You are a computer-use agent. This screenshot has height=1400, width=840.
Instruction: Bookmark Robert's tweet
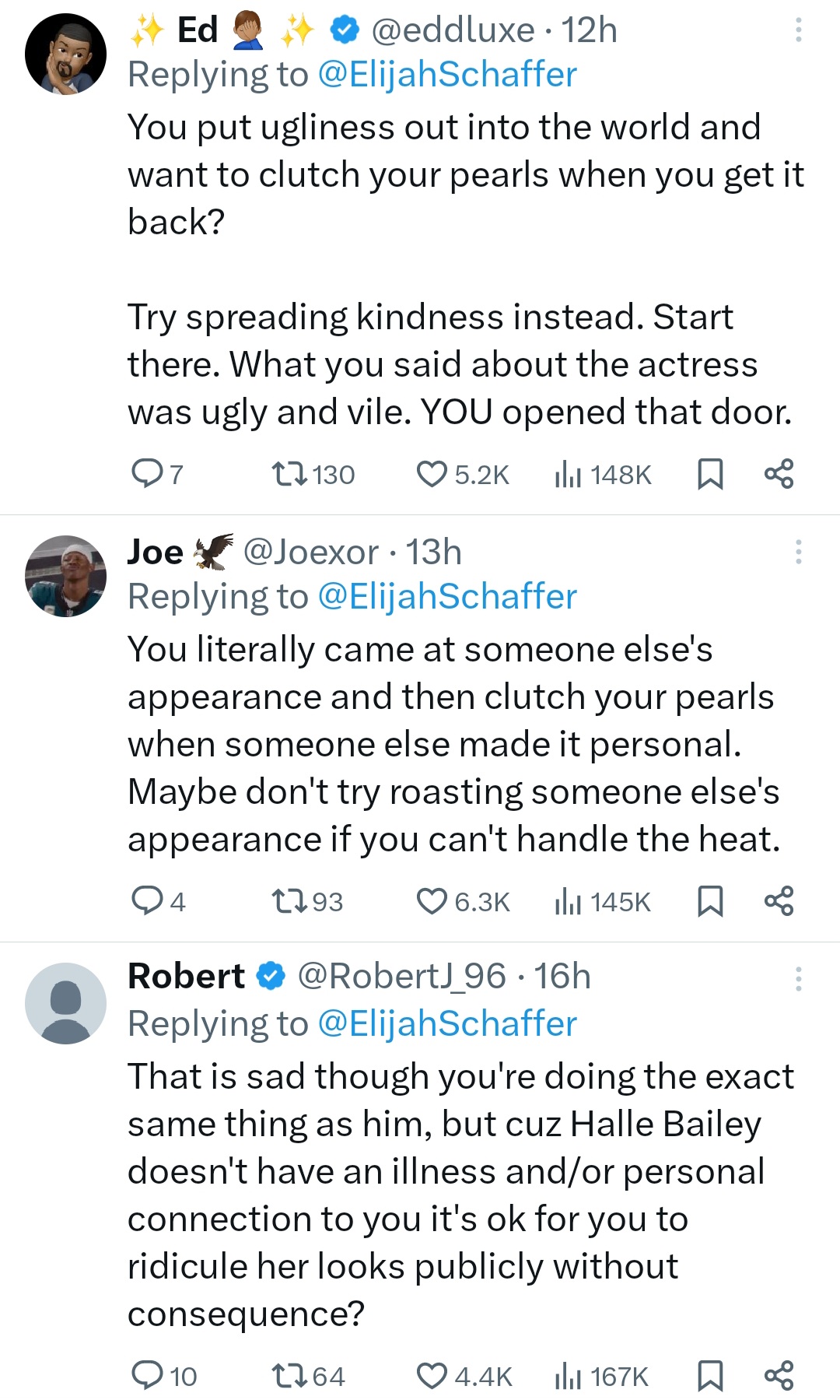710,1376
